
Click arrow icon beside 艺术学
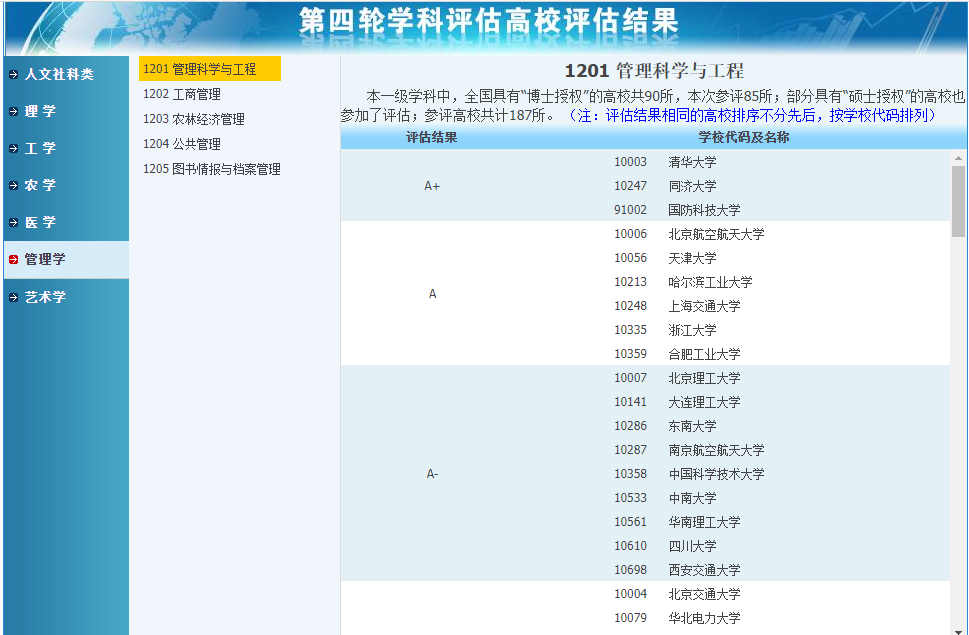pos(14,297)
